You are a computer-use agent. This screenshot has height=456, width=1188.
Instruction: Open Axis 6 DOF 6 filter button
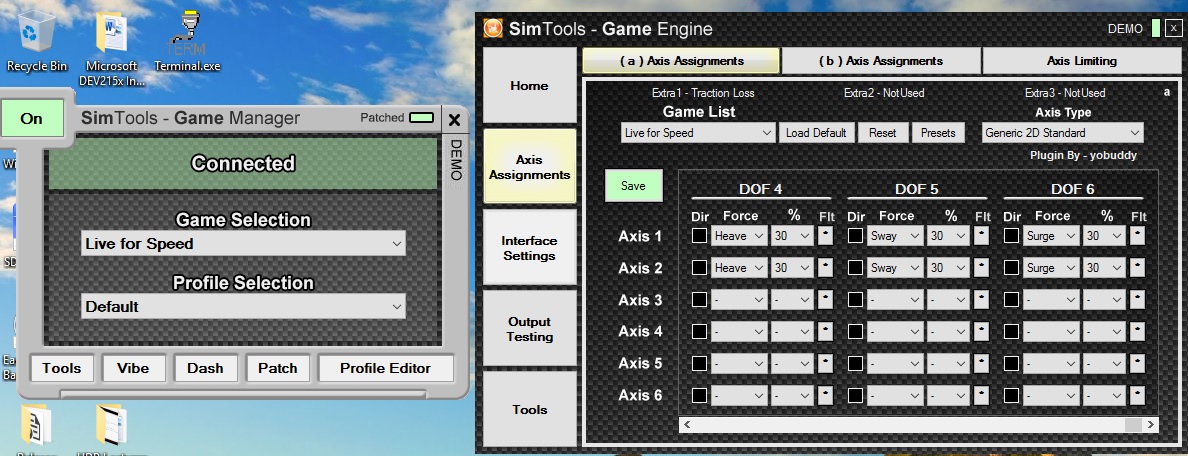pos(1137,395)
